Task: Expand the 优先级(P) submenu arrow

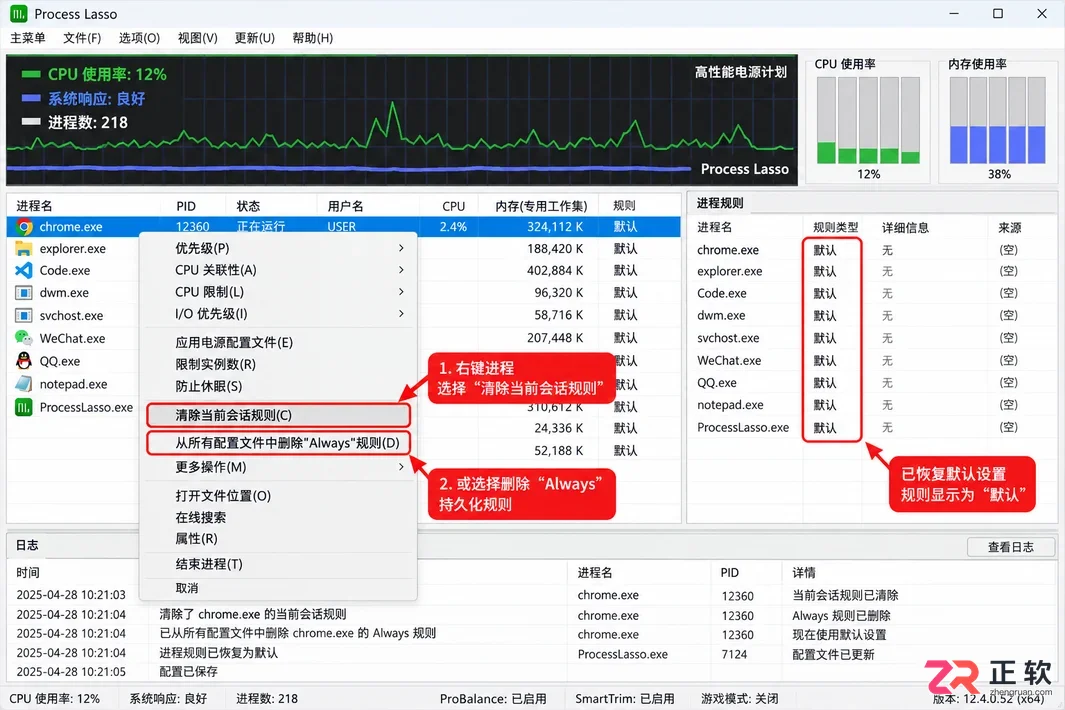Action: [x=401, y=249]
